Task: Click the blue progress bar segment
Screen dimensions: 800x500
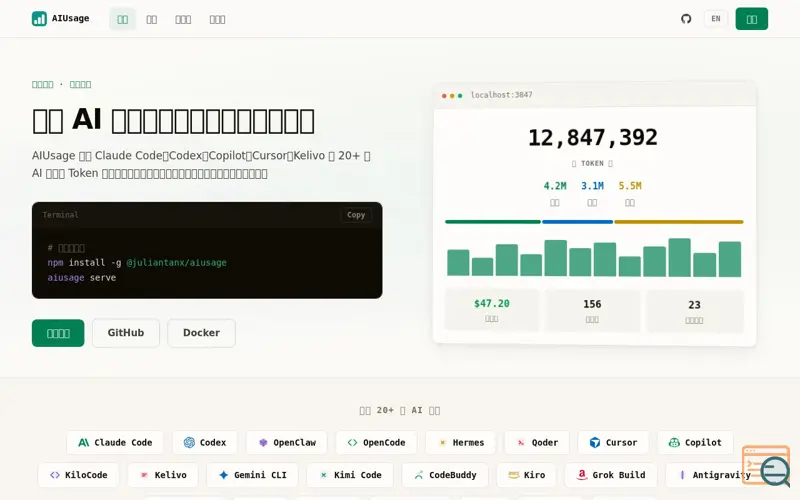Action: [578, 222]
